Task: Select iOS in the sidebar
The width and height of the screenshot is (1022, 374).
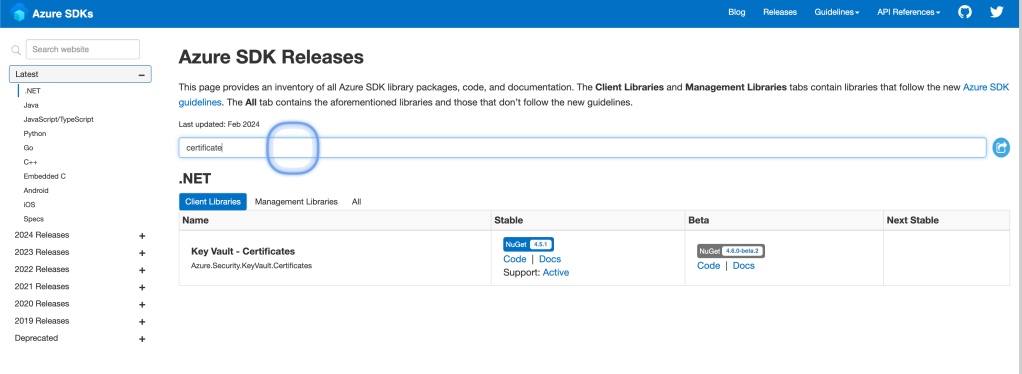Action: click(x=29, y=205)
